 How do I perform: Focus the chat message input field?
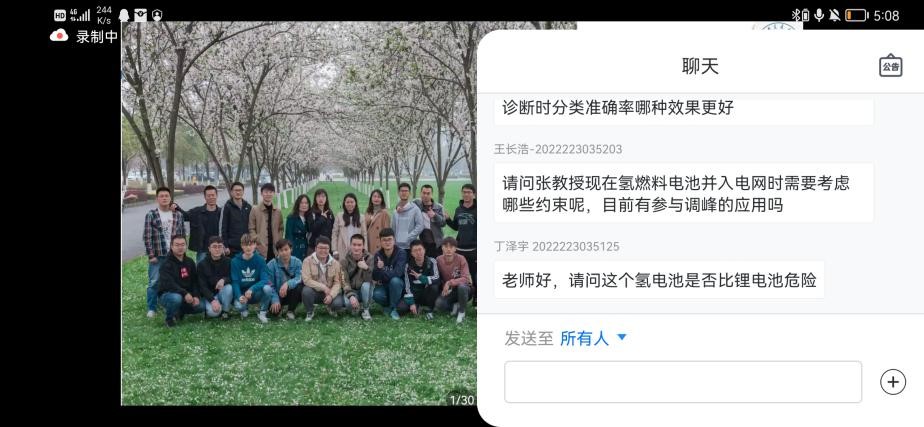[683, 382]
